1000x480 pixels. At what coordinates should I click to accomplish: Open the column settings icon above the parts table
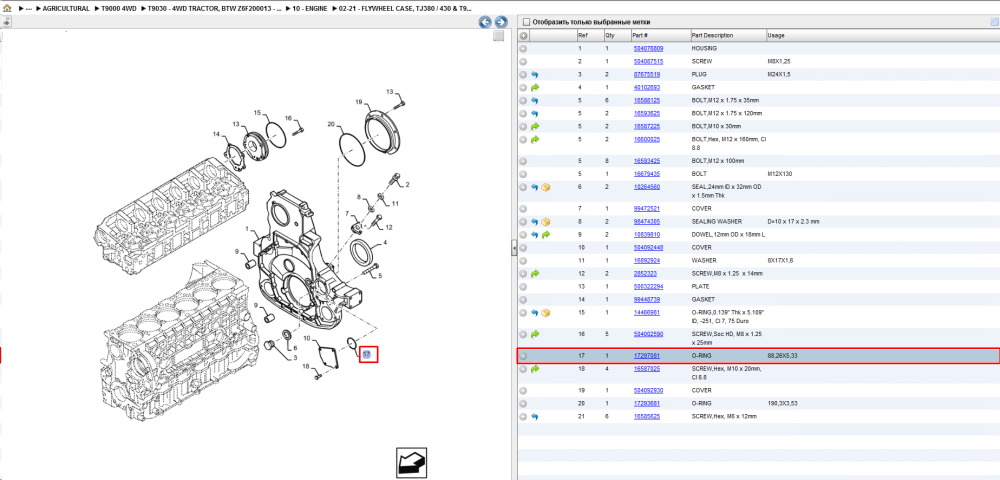994,22
